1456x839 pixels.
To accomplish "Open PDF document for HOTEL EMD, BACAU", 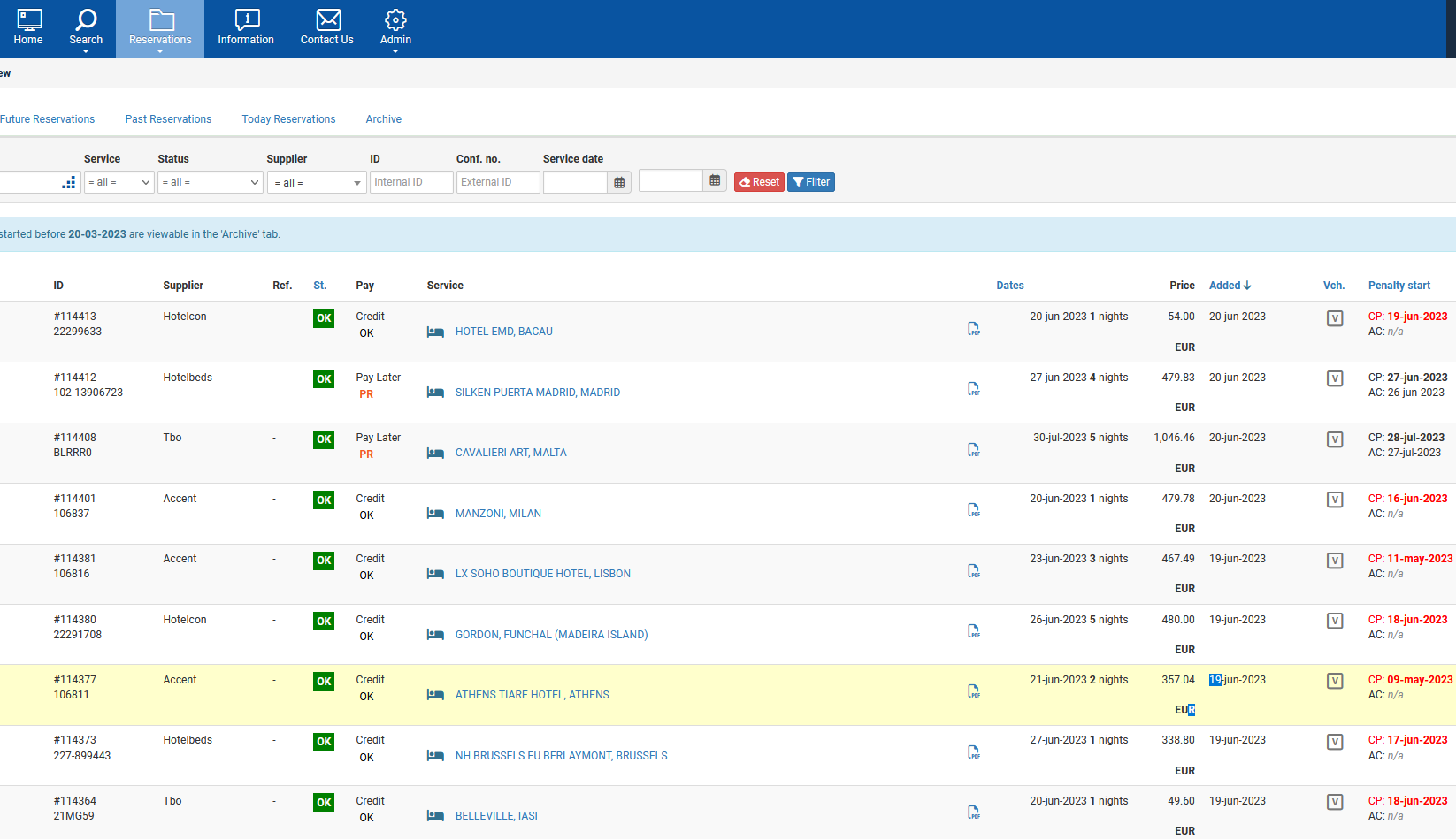I will coord(973,329).
